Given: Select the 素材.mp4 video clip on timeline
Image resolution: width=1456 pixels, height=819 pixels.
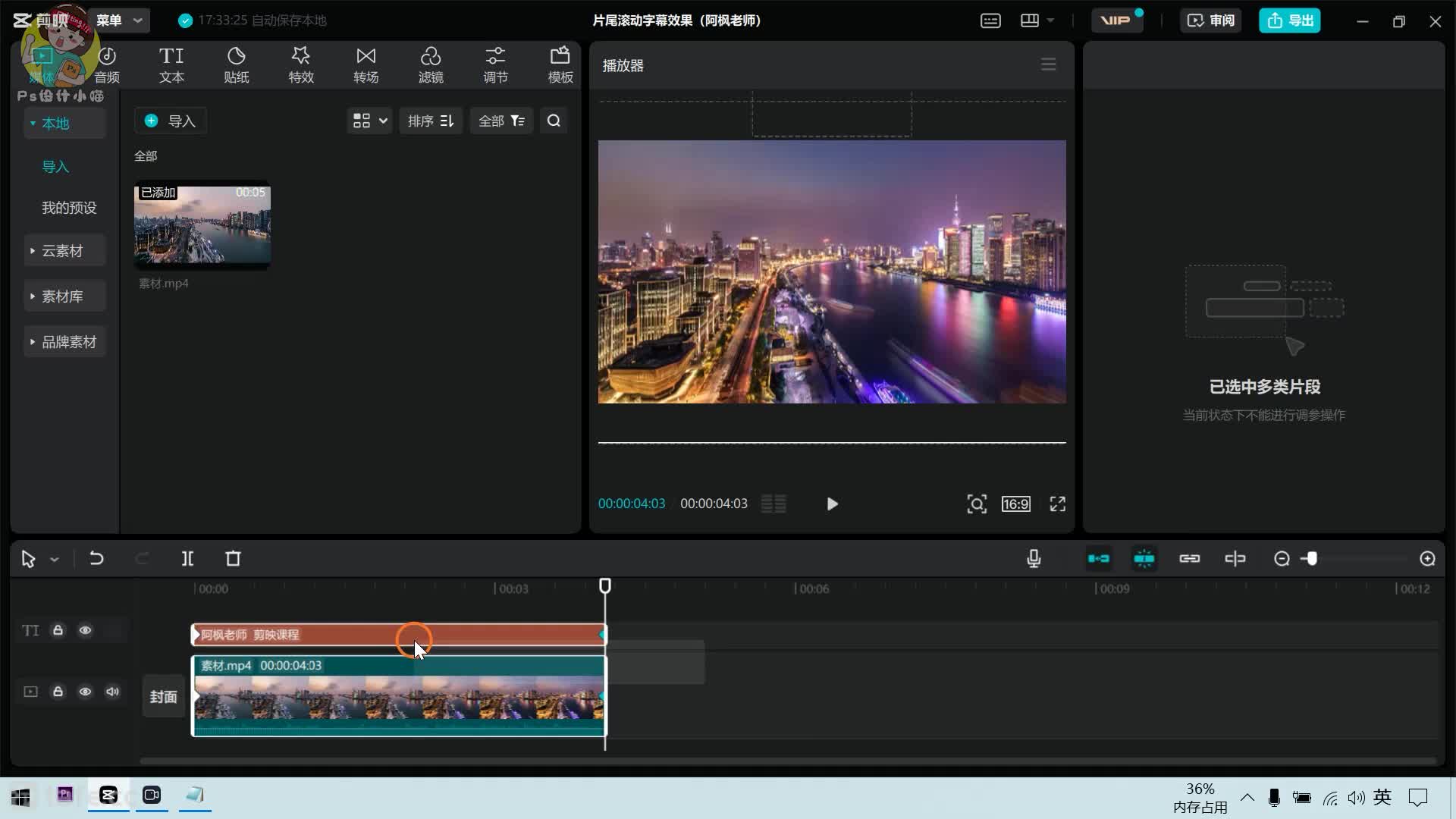Looking at the screenshot, I should (399, 696).
